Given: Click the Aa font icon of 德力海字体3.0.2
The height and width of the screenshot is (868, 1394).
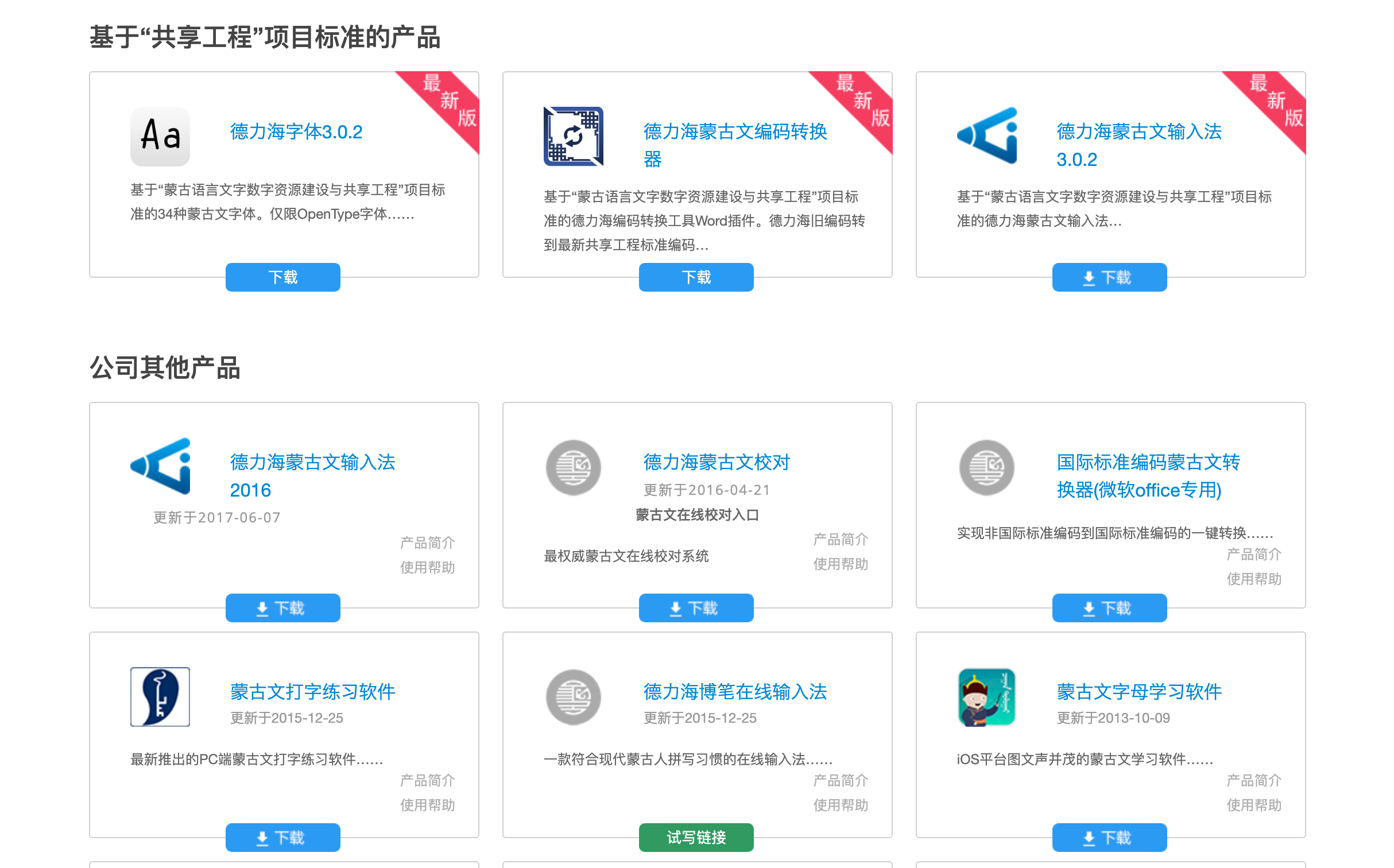Looking at the screenshot, I should click(160, 137).
